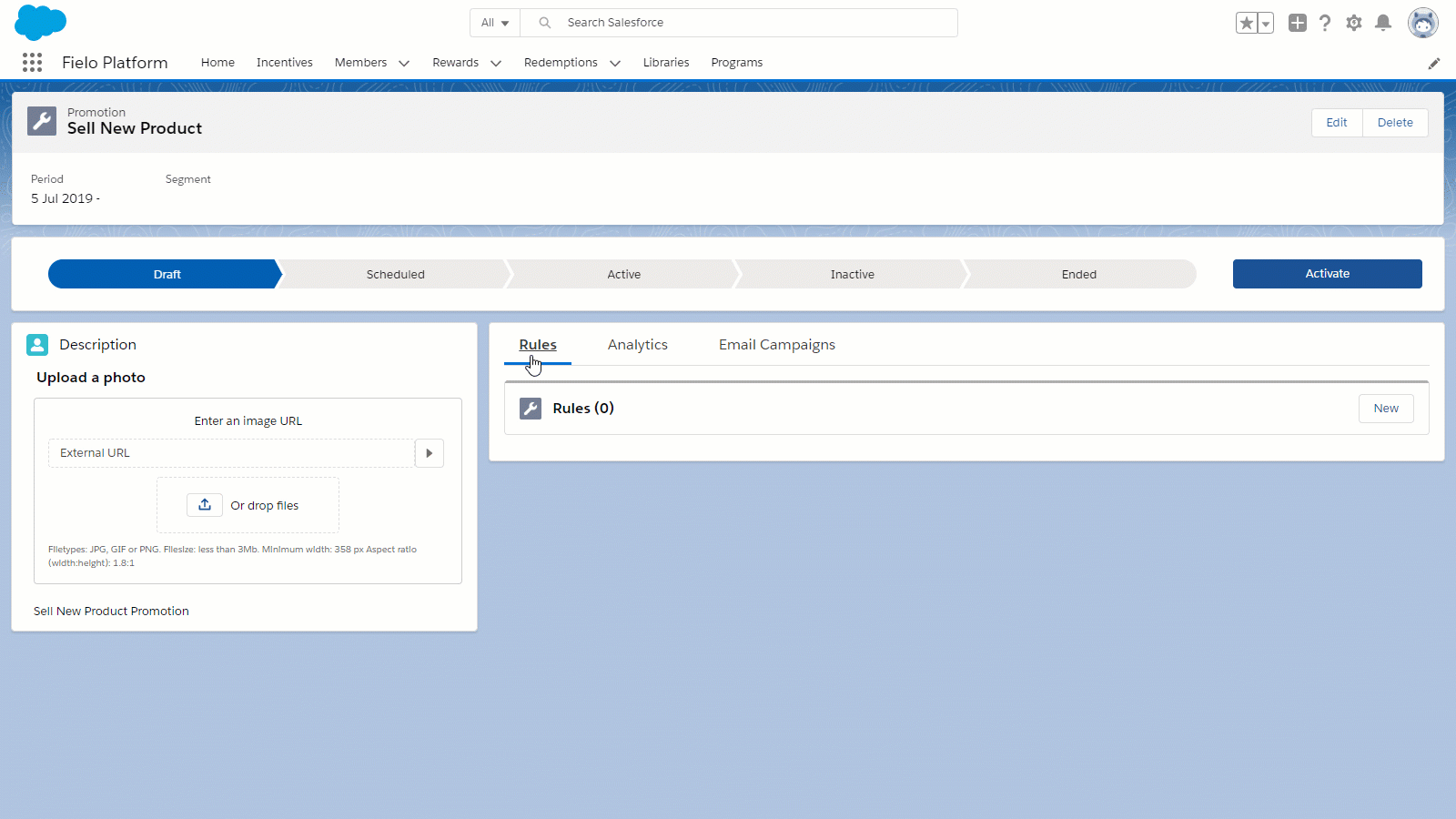Click the Rules (0) heading link
1456x819 pixels.
point(583,409)
